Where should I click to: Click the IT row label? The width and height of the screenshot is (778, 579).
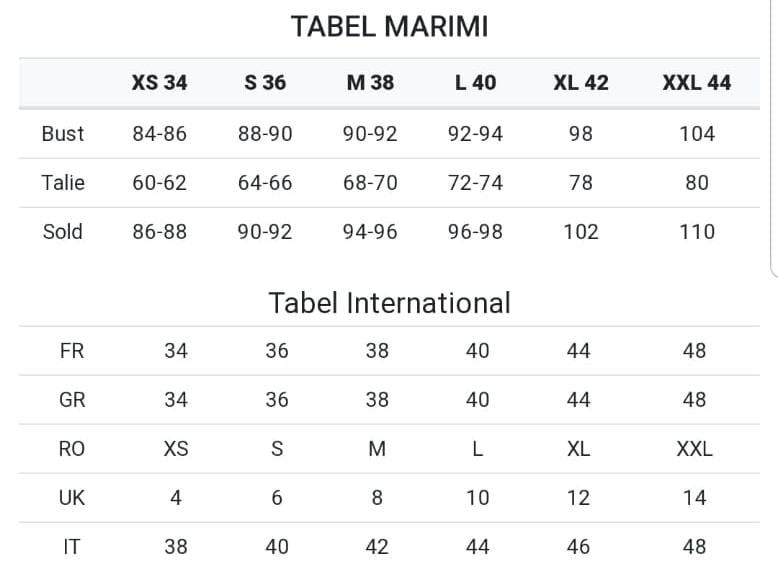tap(72, 547)
